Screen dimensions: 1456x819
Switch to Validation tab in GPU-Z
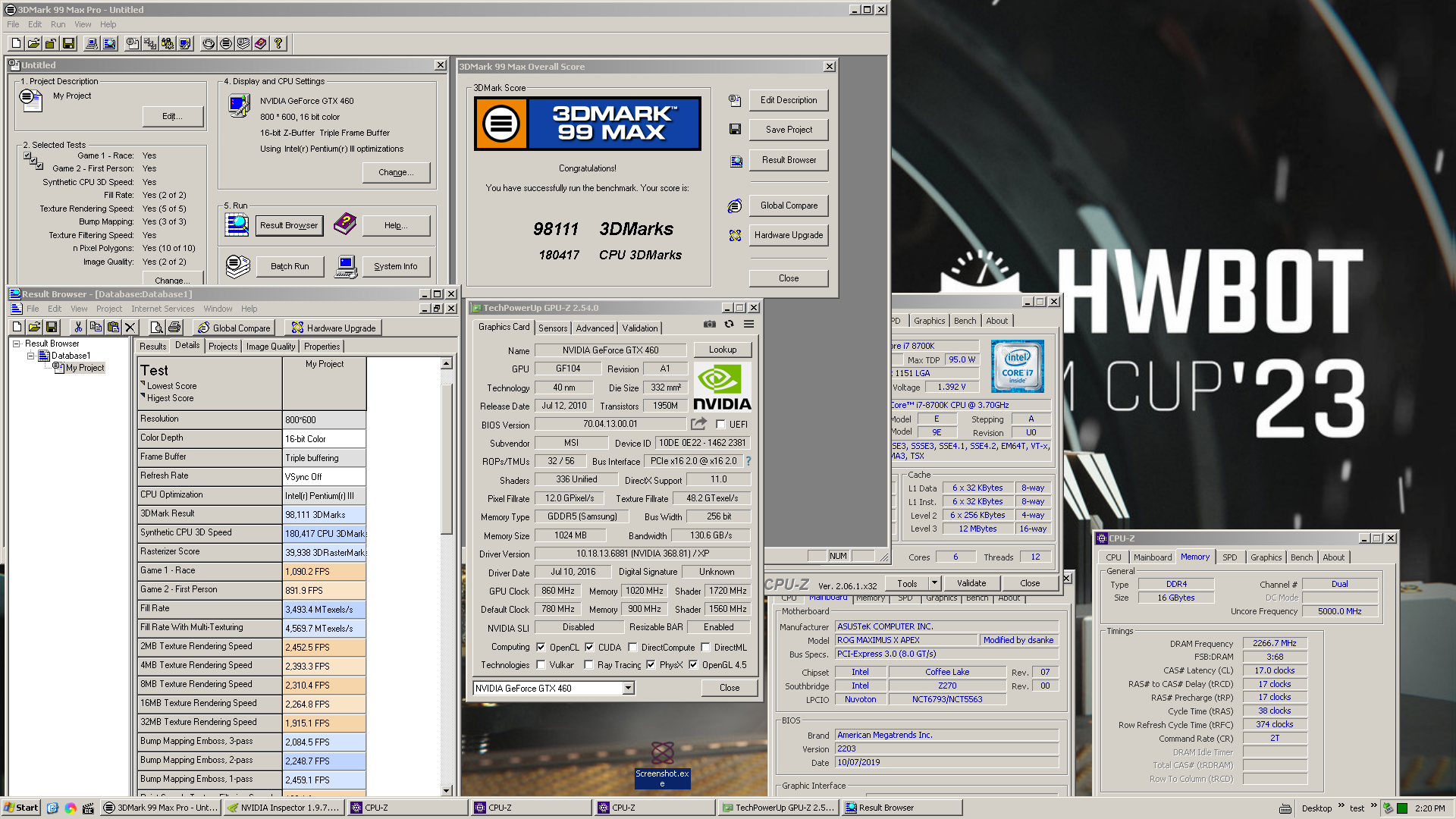click(x=640, y=328)
